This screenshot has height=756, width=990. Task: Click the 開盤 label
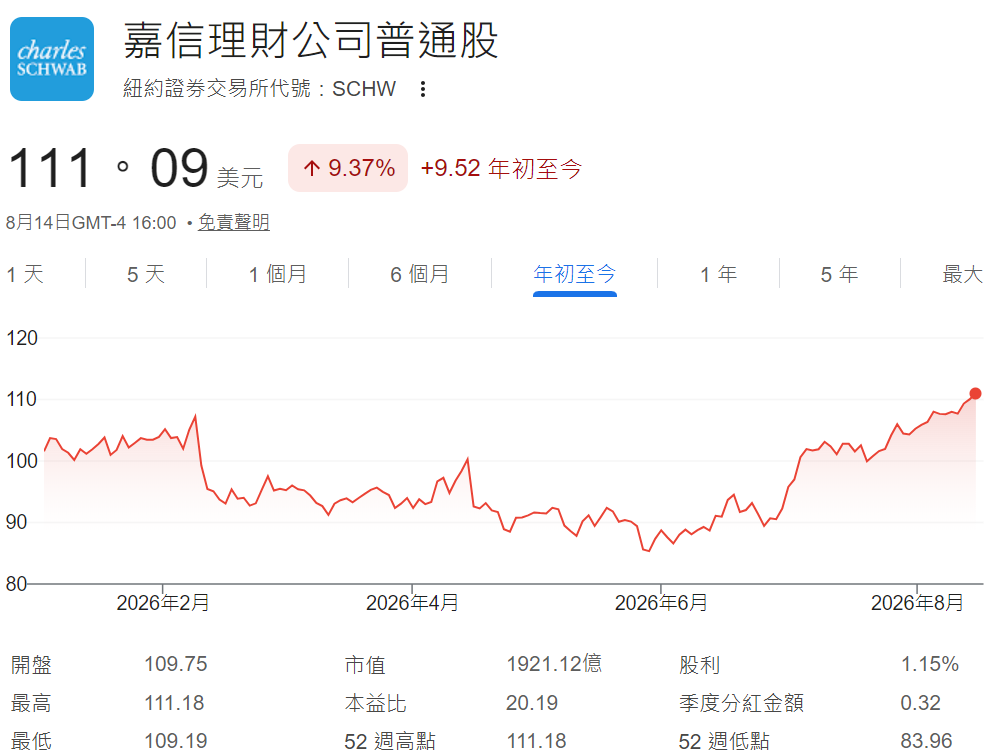pos(31,664)
